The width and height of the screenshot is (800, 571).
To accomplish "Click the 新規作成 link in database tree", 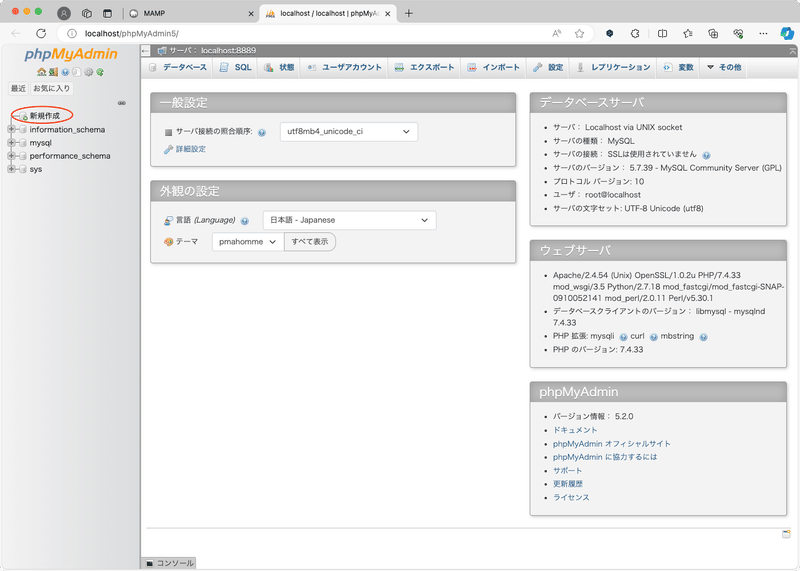I will click(x=44, y=116).
